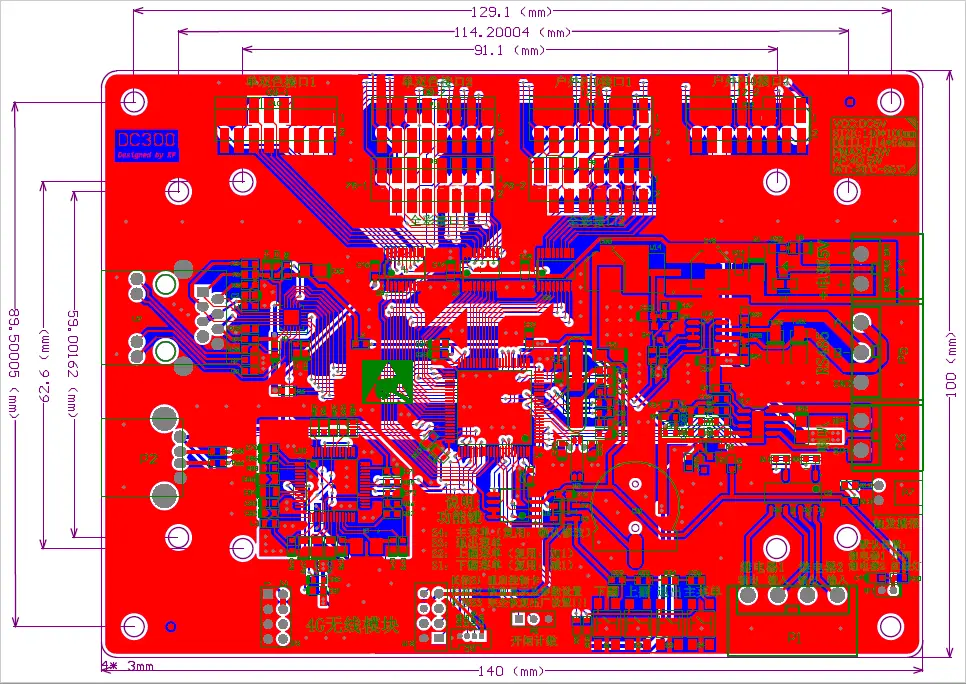The width and height of the screenshot is (966, 684).
Task: Click the 62.9 (mm) vertical dimension label
Action: point(43,364)
